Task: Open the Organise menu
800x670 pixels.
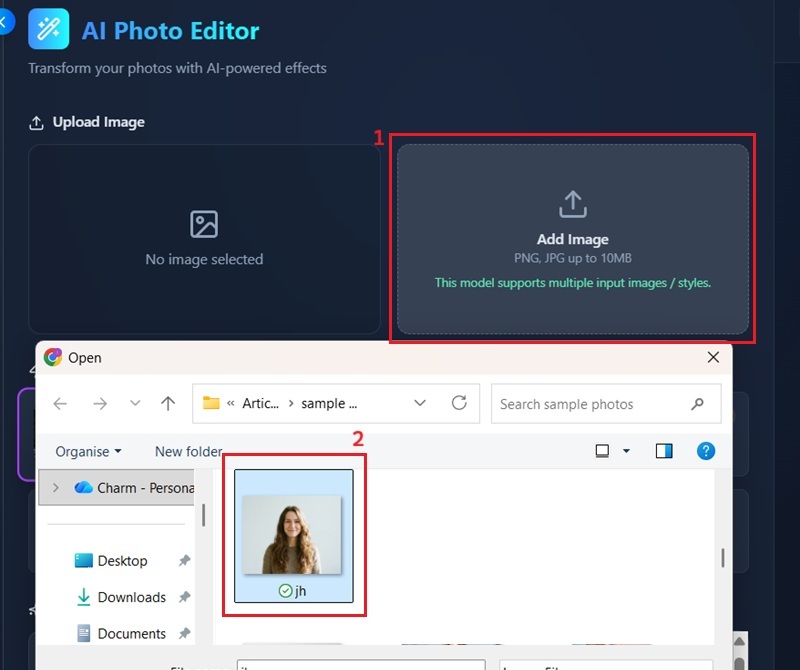Action: pos(88,452)
